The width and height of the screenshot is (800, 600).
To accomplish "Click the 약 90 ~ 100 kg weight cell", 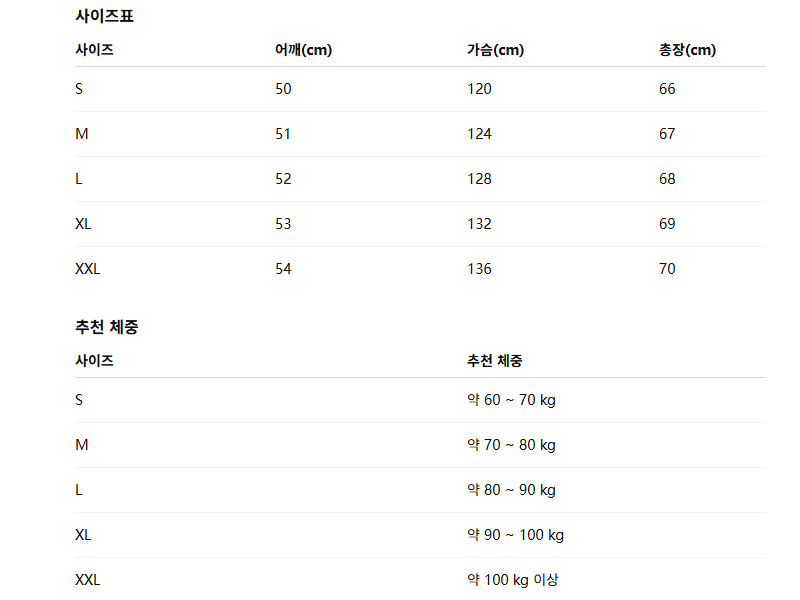I will pyautogui.click(x=515, y=535).
